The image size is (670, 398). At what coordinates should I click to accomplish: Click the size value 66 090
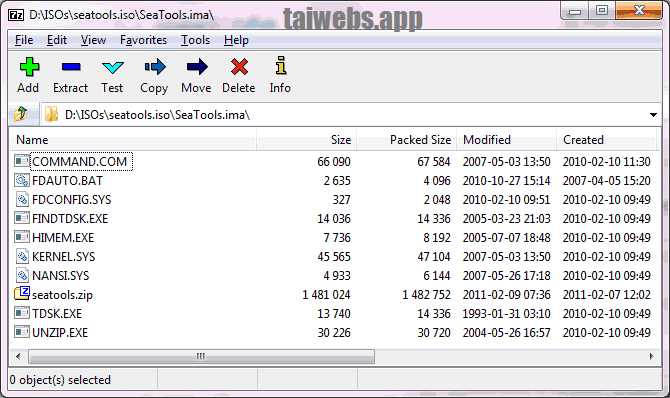click(x=334, y=162)
